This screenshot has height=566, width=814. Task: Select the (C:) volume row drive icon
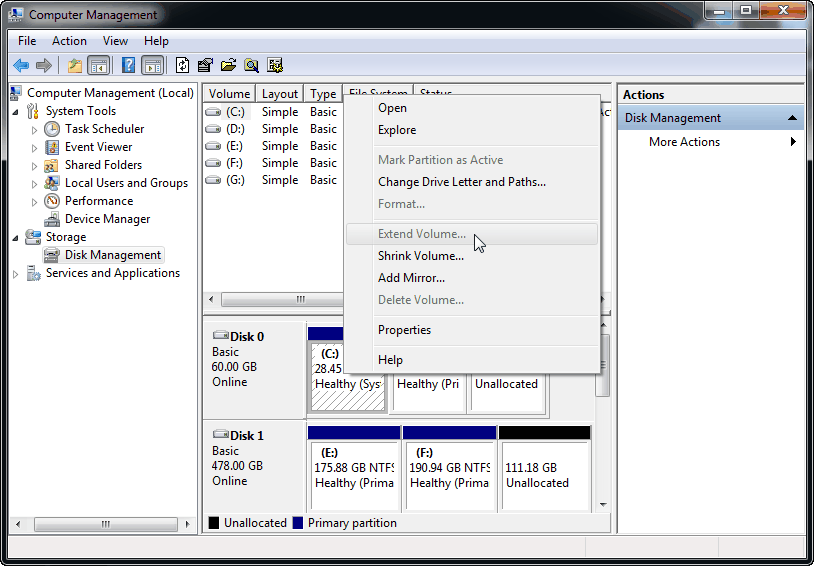(x=213, y=112)
